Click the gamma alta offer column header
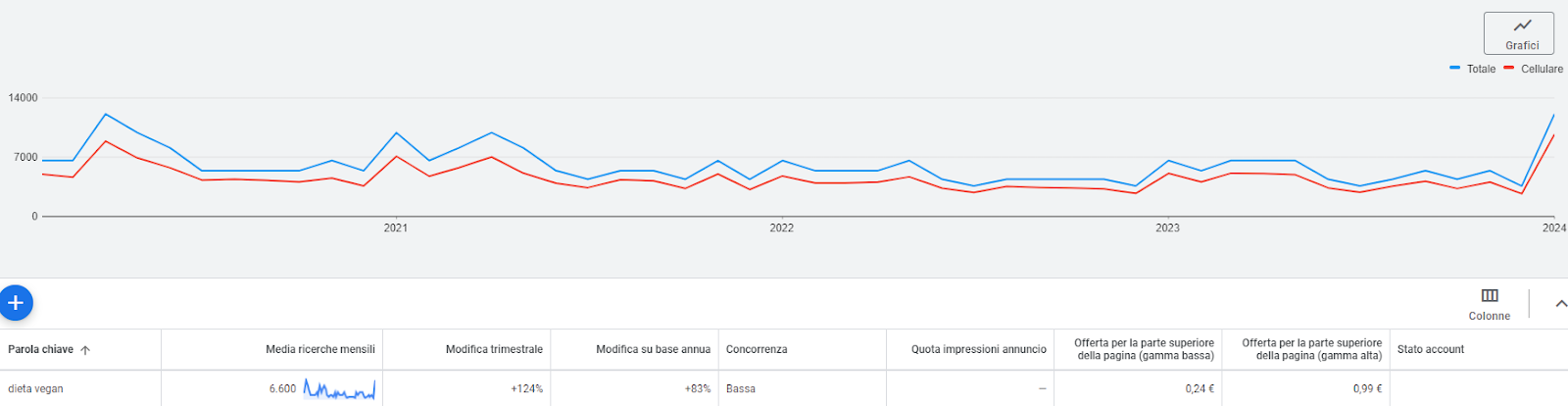The width and height of the screenshot is (1568, 406). [x=1311, y=349]
